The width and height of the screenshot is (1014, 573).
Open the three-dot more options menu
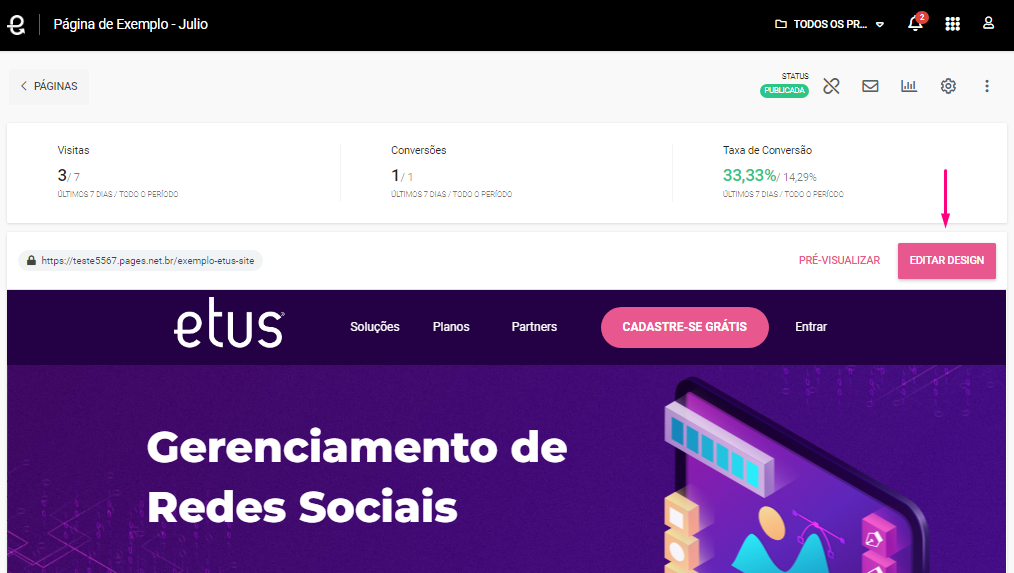coord(987,86)
